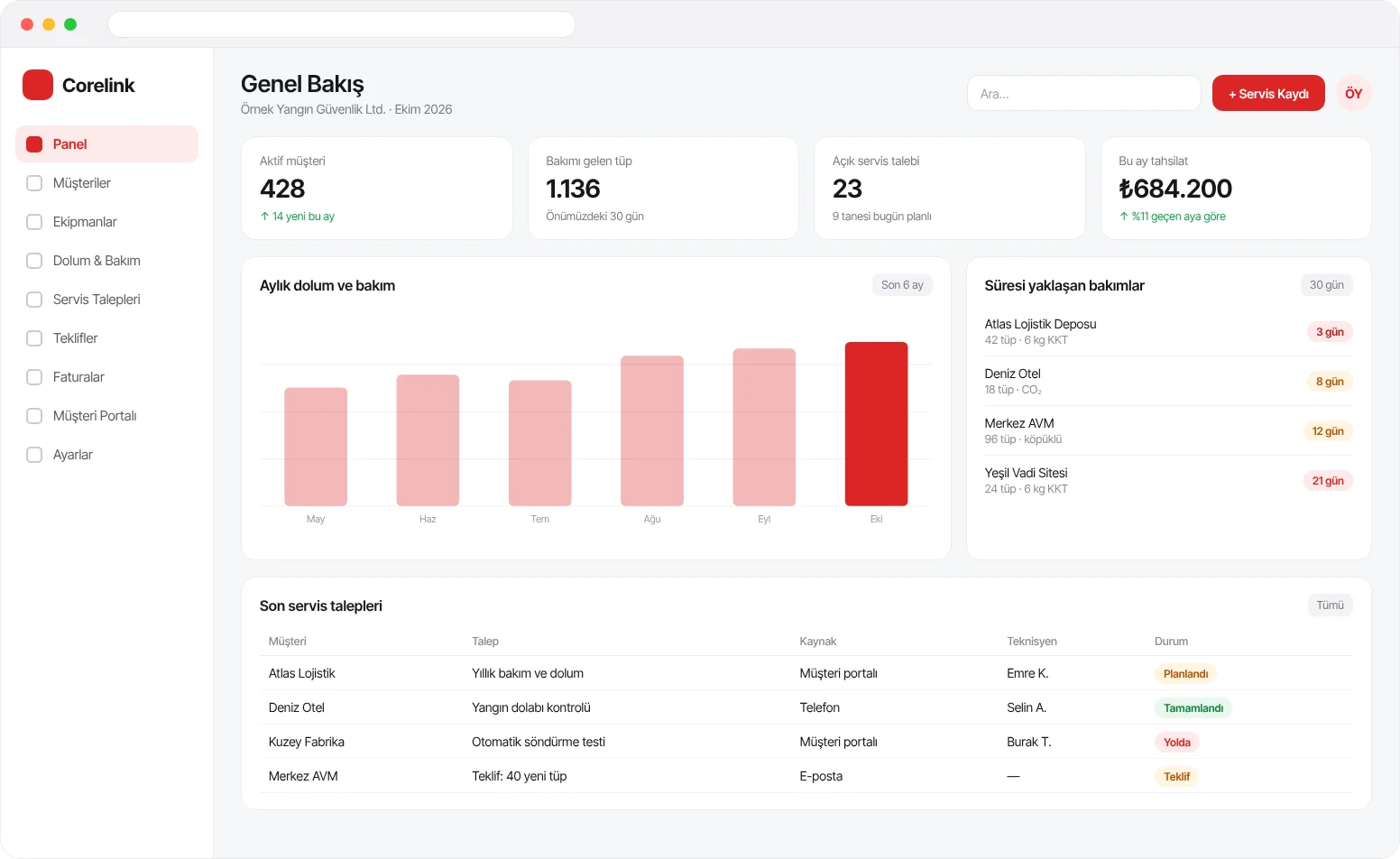Open the 30 gün filter chip
Image resolution: width=1400 pixels, height=859 pixels.
pos(1327,285)
